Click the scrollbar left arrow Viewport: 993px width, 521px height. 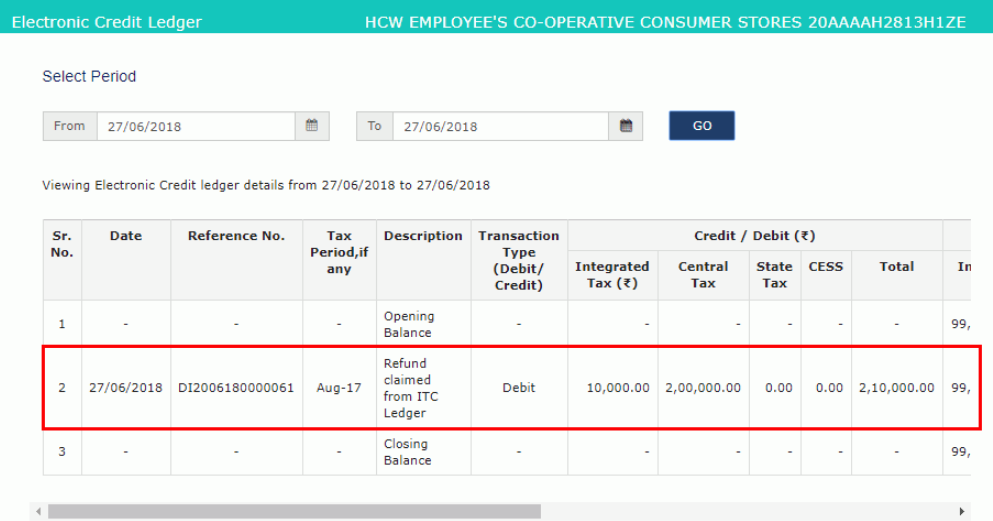point(39,511)
